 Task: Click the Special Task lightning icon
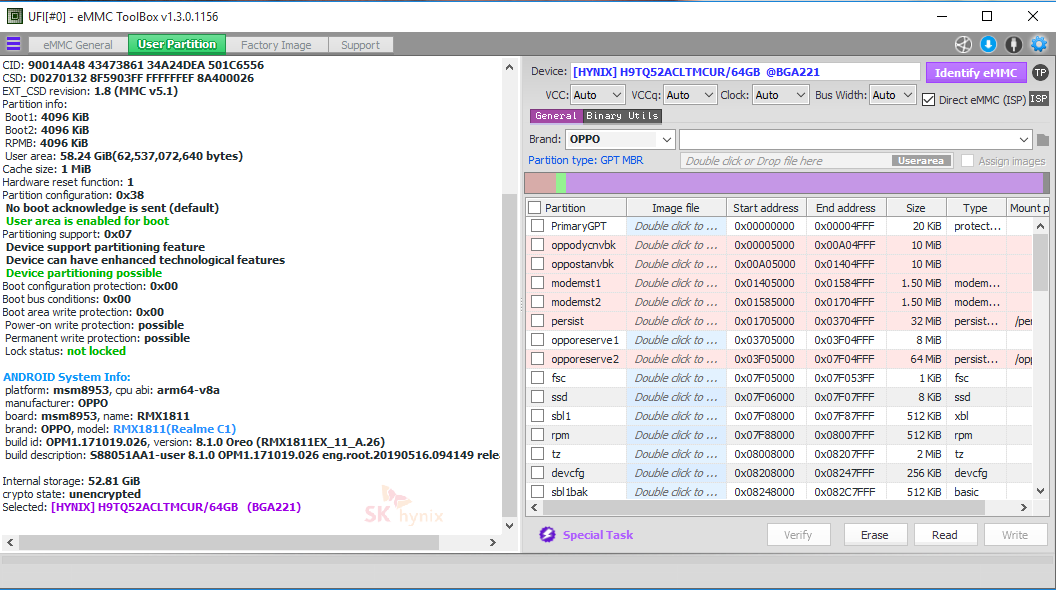pos(547,535)
